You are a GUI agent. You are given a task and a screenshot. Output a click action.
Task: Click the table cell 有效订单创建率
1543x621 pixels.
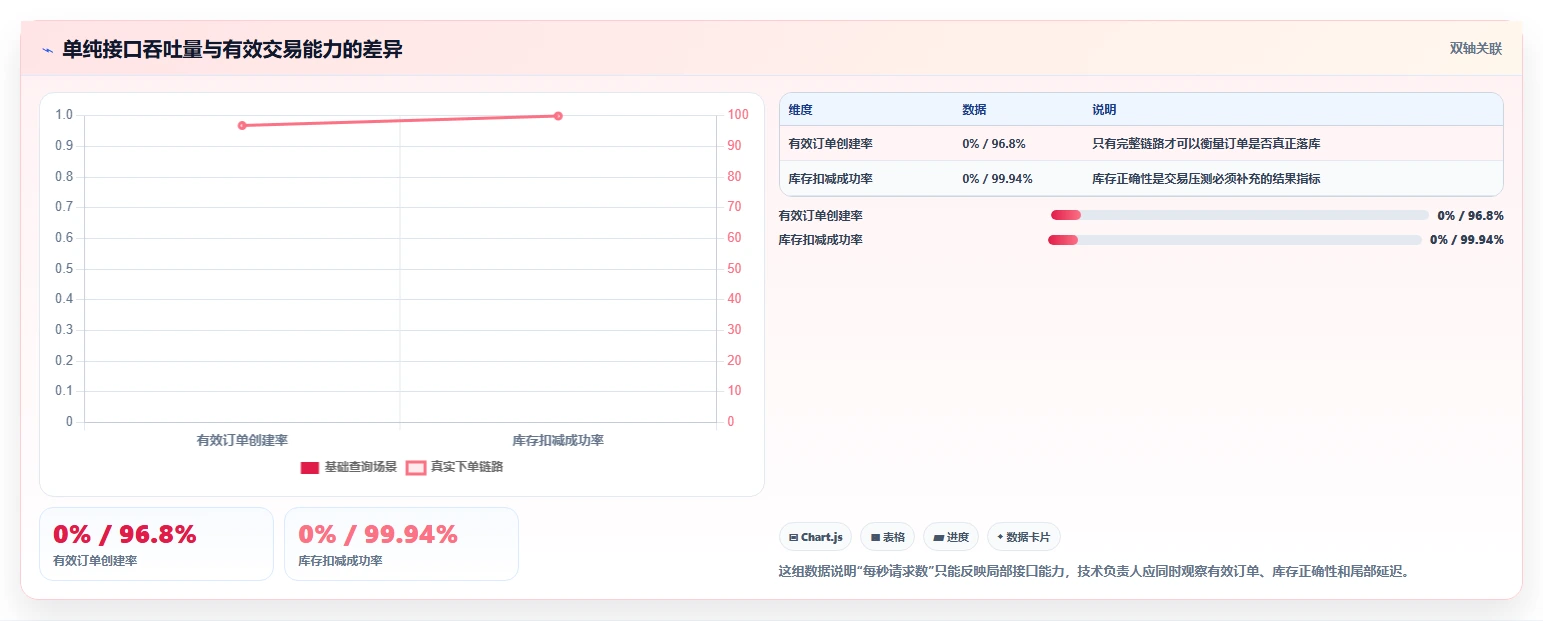[830, 144]
